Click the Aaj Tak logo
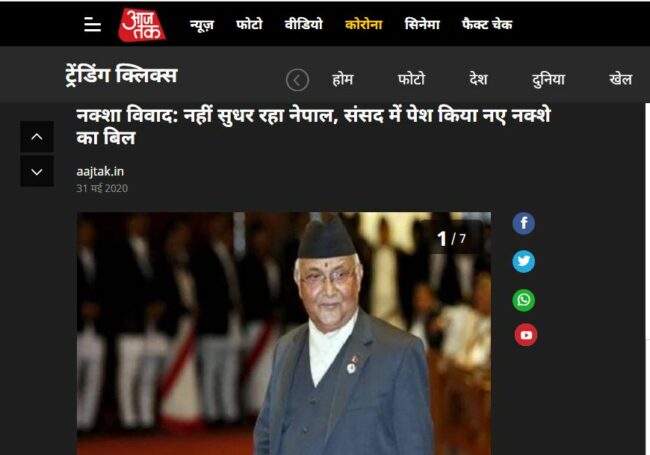This screenshot has height=455, width=650. (x=142, y=25)
